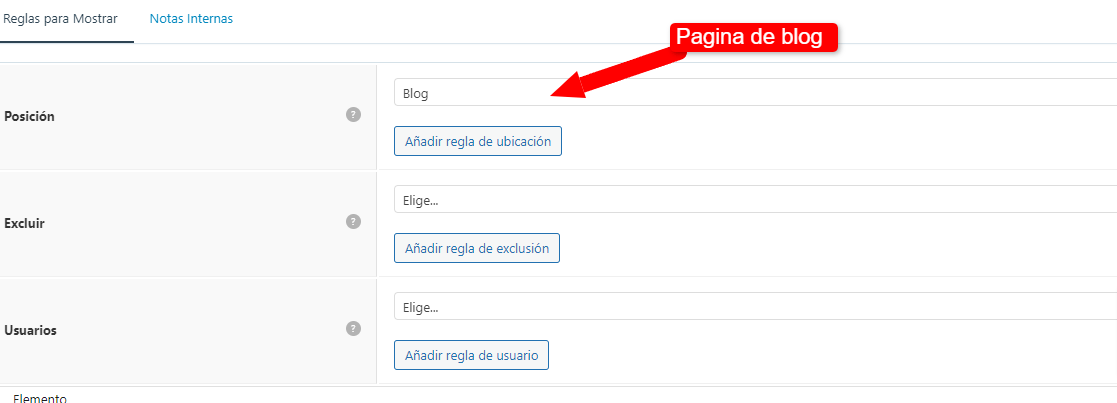The image size is (1117, 403).
Task: Click the 'Elige...' placeholder in exclusion field
Action: click(x=420, y=200)
